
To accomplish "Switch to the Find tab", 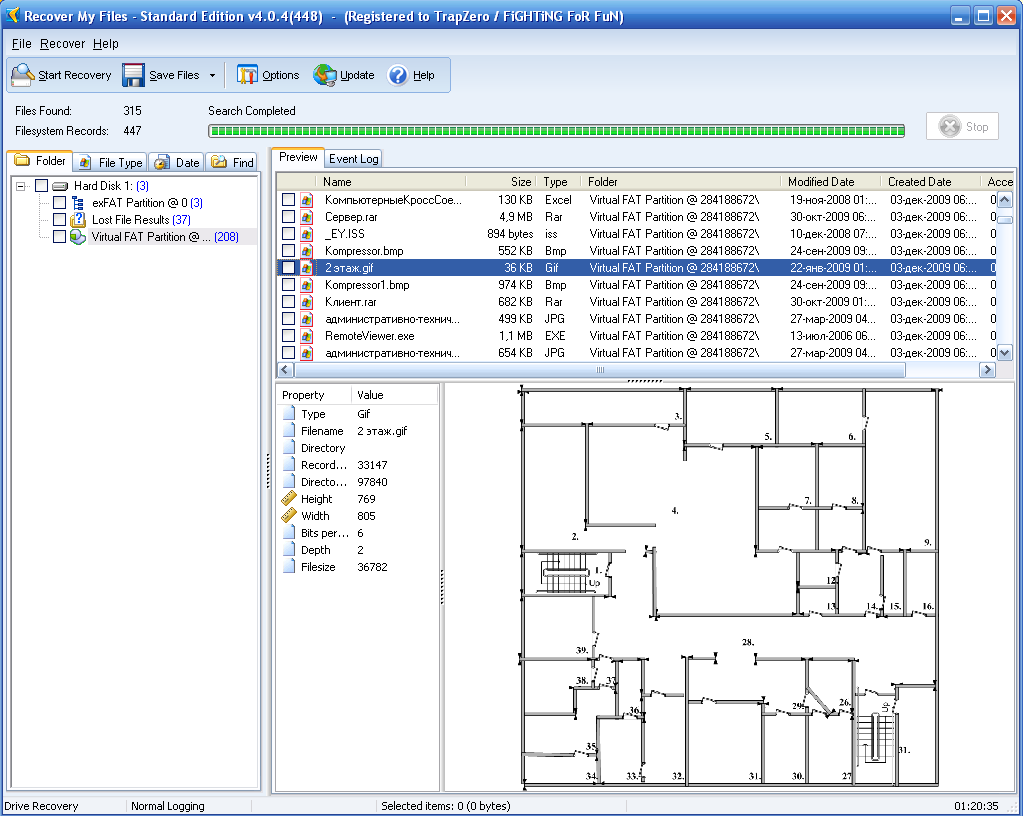I will [233, 162].
